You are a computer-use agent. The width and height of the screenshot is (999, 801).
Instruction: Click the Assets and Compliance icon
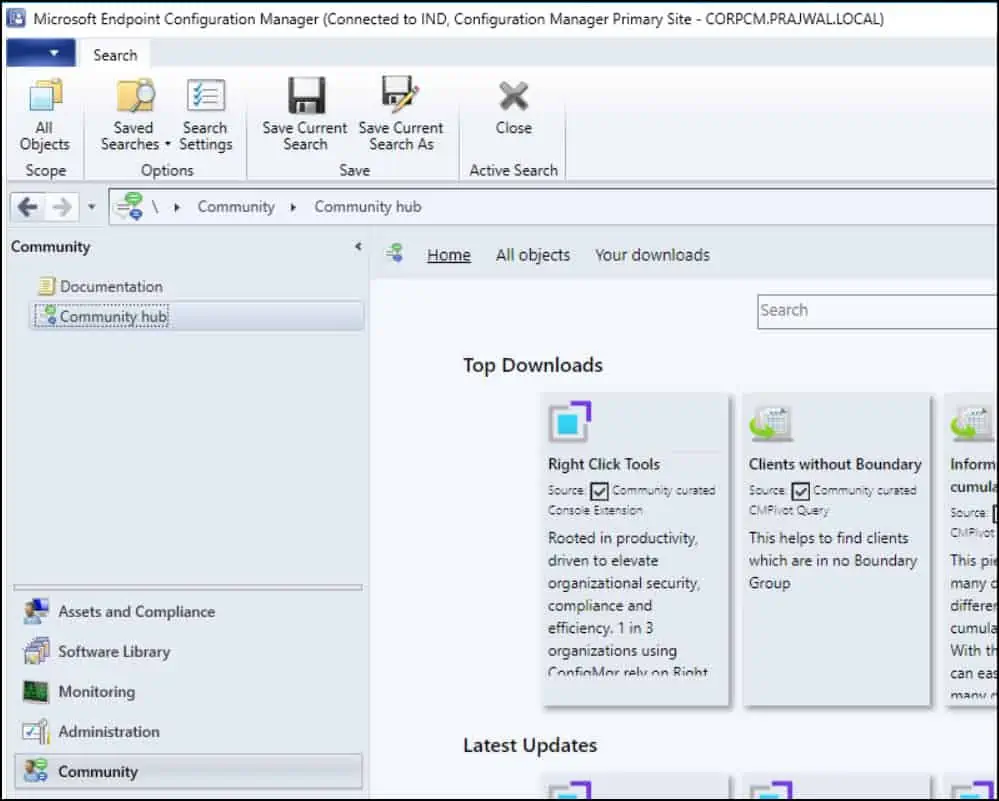[36, 611]
